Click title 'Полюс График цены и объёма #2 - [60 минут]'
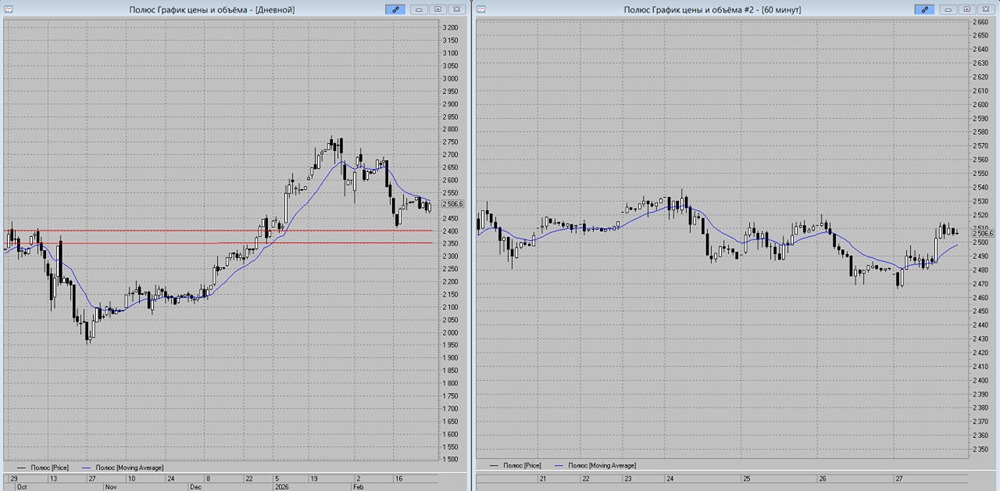 712,10
